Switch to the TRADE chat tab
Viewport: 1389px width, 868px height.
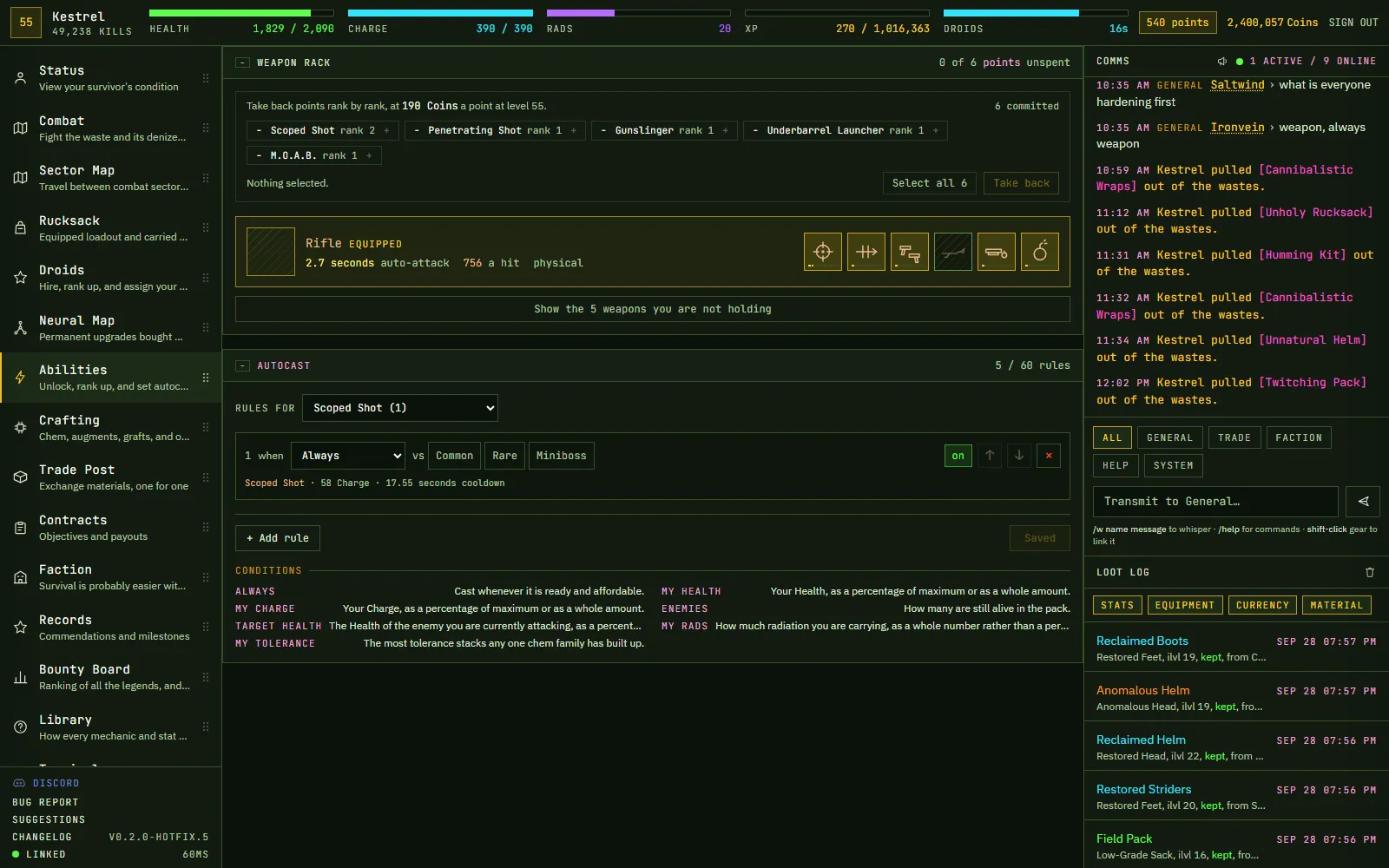(x=1234, y=437)
